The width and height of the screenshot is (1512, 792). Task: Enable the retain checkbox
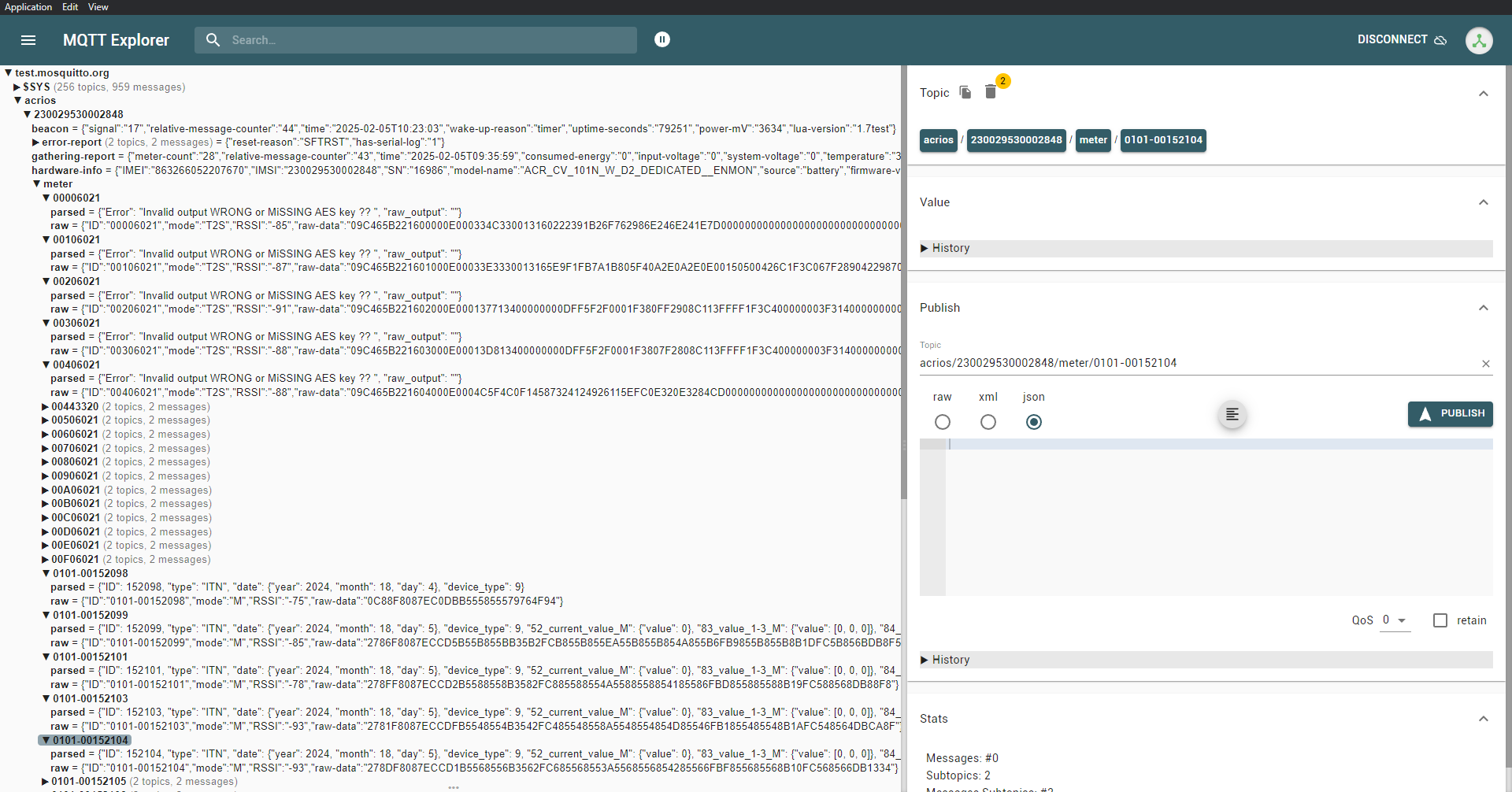(1440, 620)
